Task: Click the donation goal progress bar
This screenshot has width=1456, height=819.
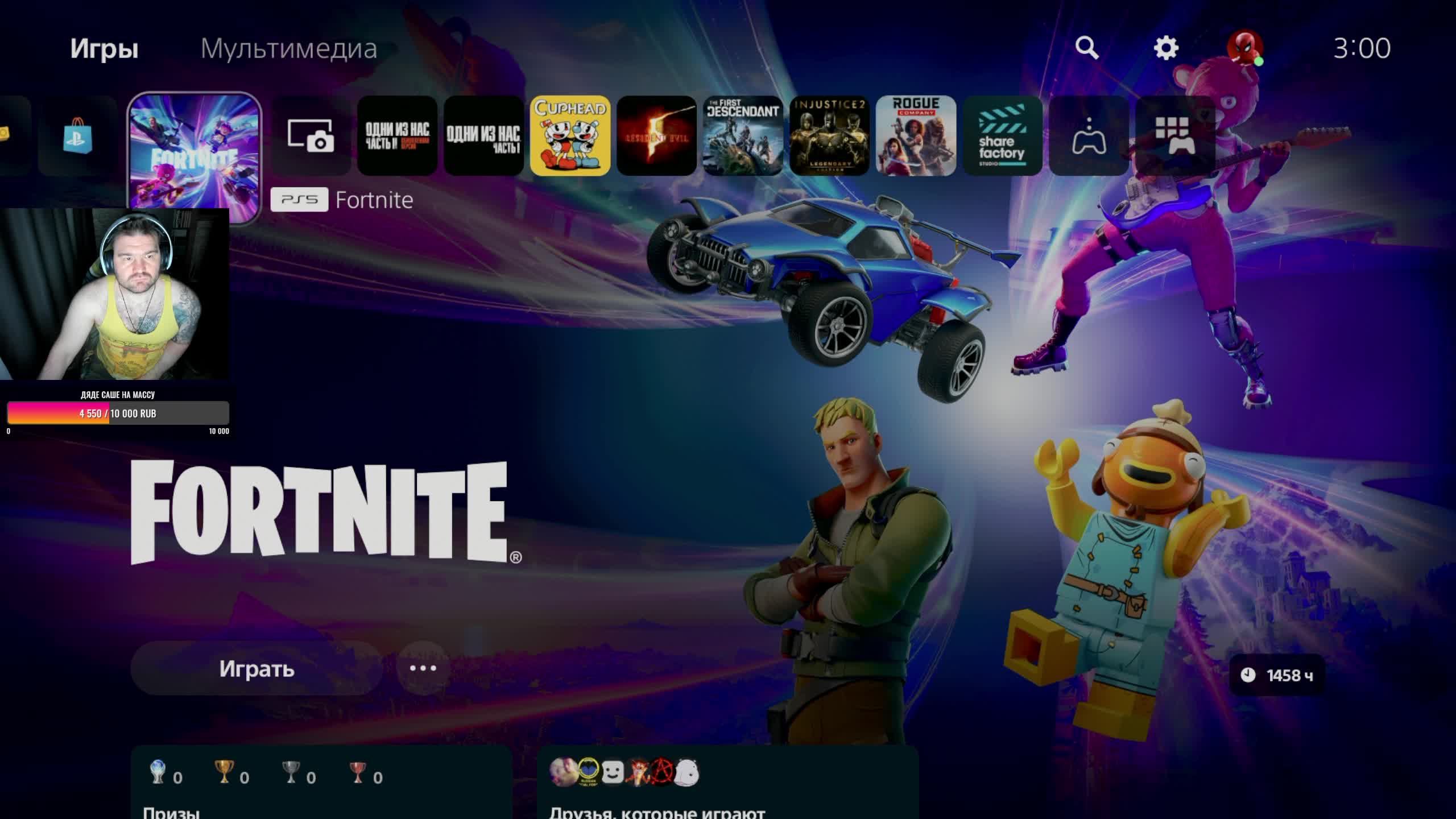Action: coord(118,413)
